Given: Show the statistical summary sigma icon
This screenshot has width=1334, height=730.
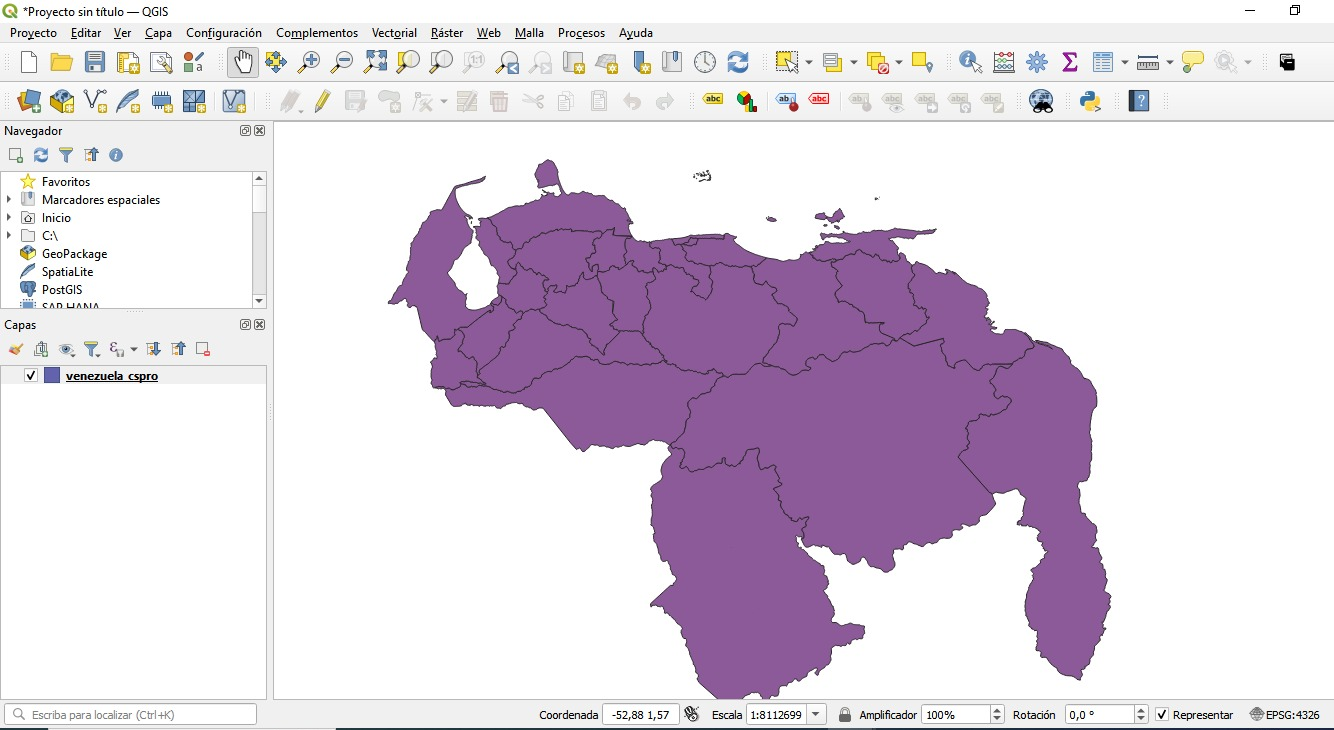Looking at the screenshot, I should point(1070,62).
